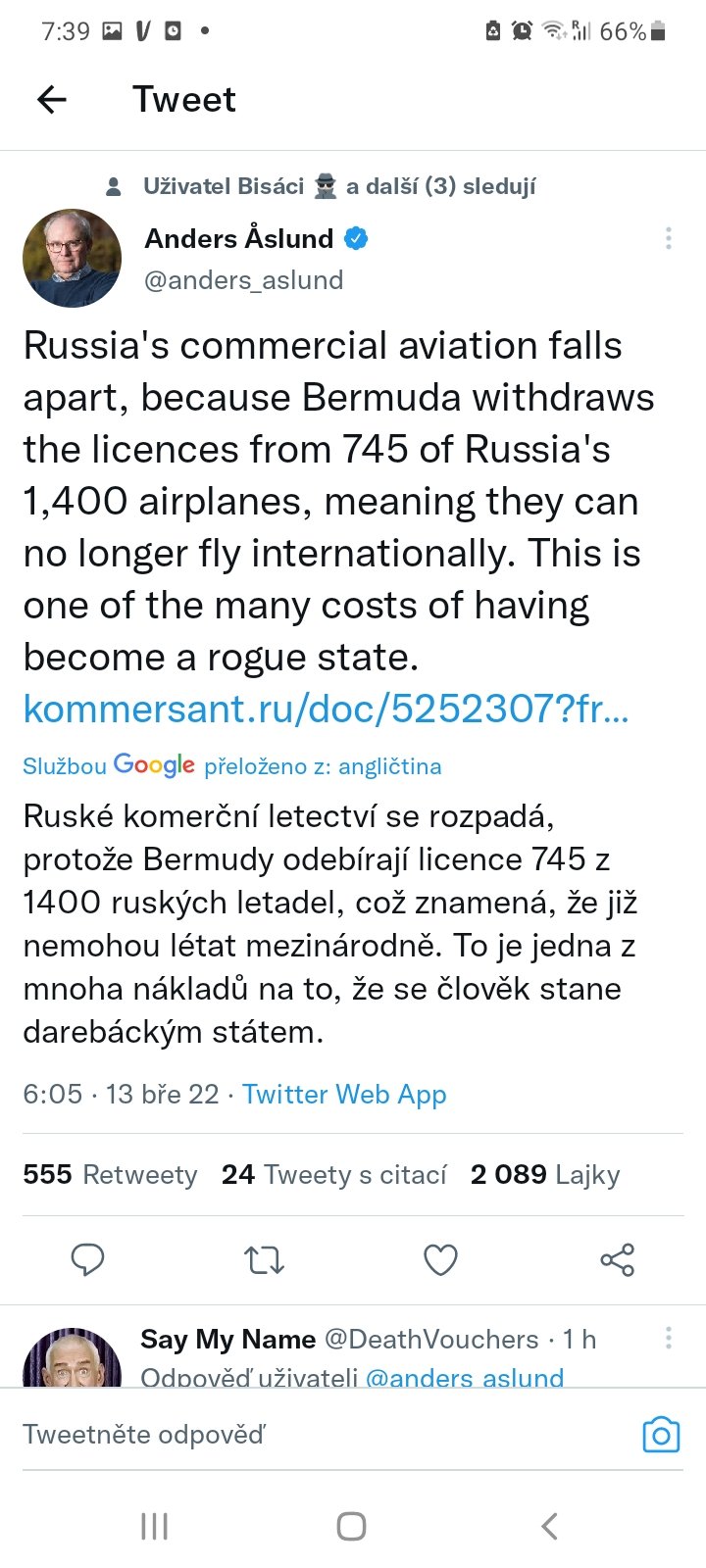Like the tweet with the heart icon
Image resolution: width=706 pixels, height=1568 pixels.
440,1259
